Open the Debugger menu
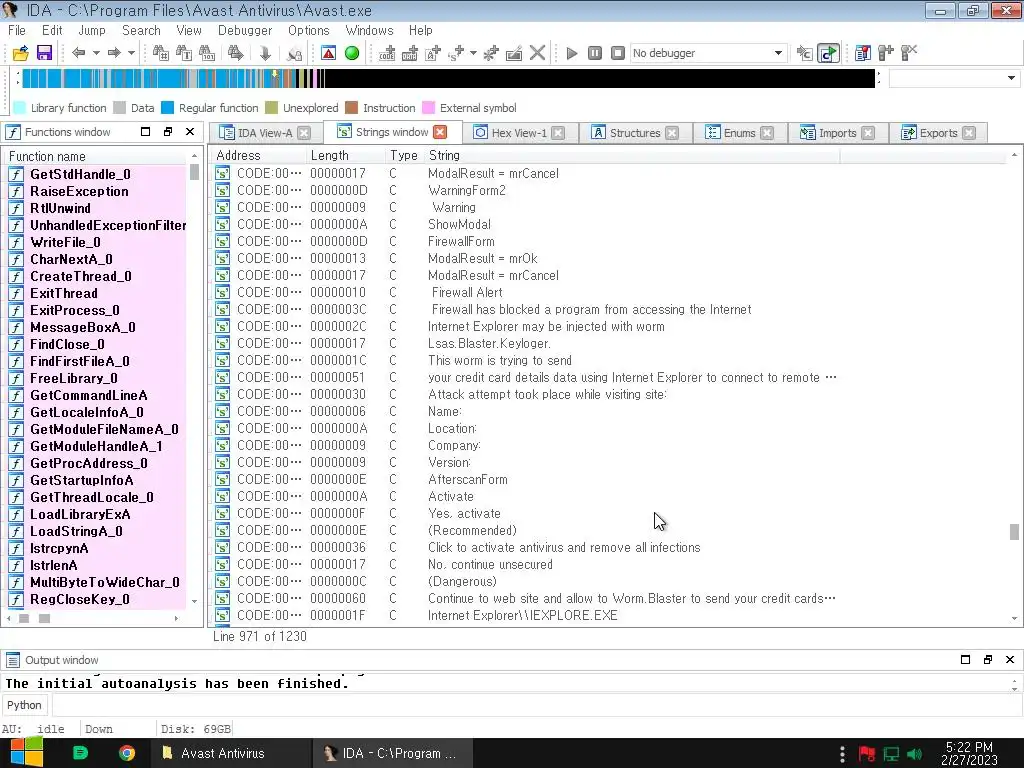The width and height of the screenshot is (1024, 768). click(x=245, y=30)
